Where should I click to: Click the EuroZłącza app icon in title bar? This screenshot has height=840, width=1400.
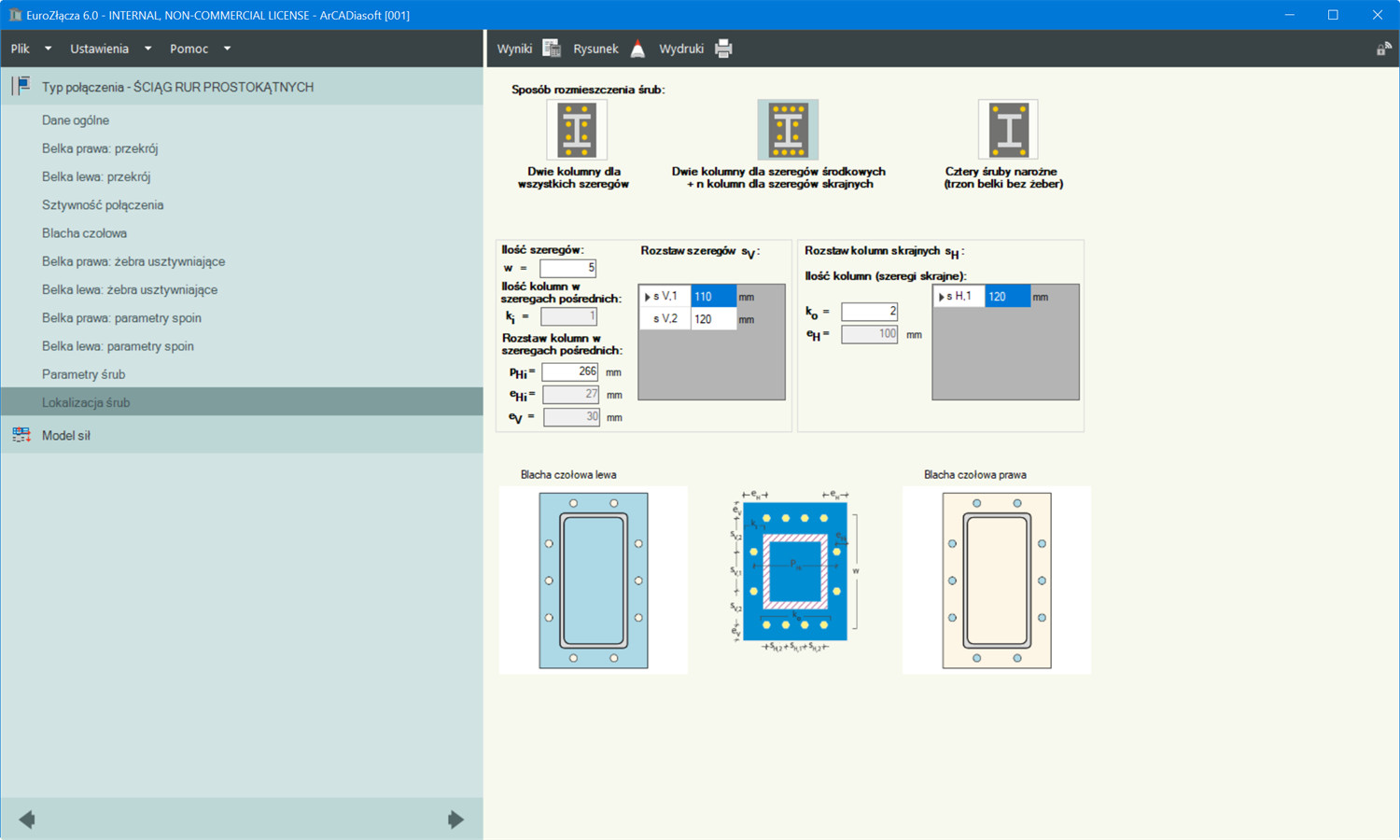(15, 15)
